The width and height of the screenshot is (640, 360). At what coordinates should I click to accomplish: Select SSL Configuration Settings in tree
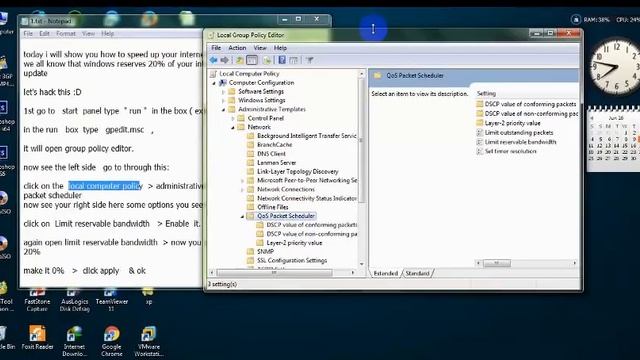[287, 260]
